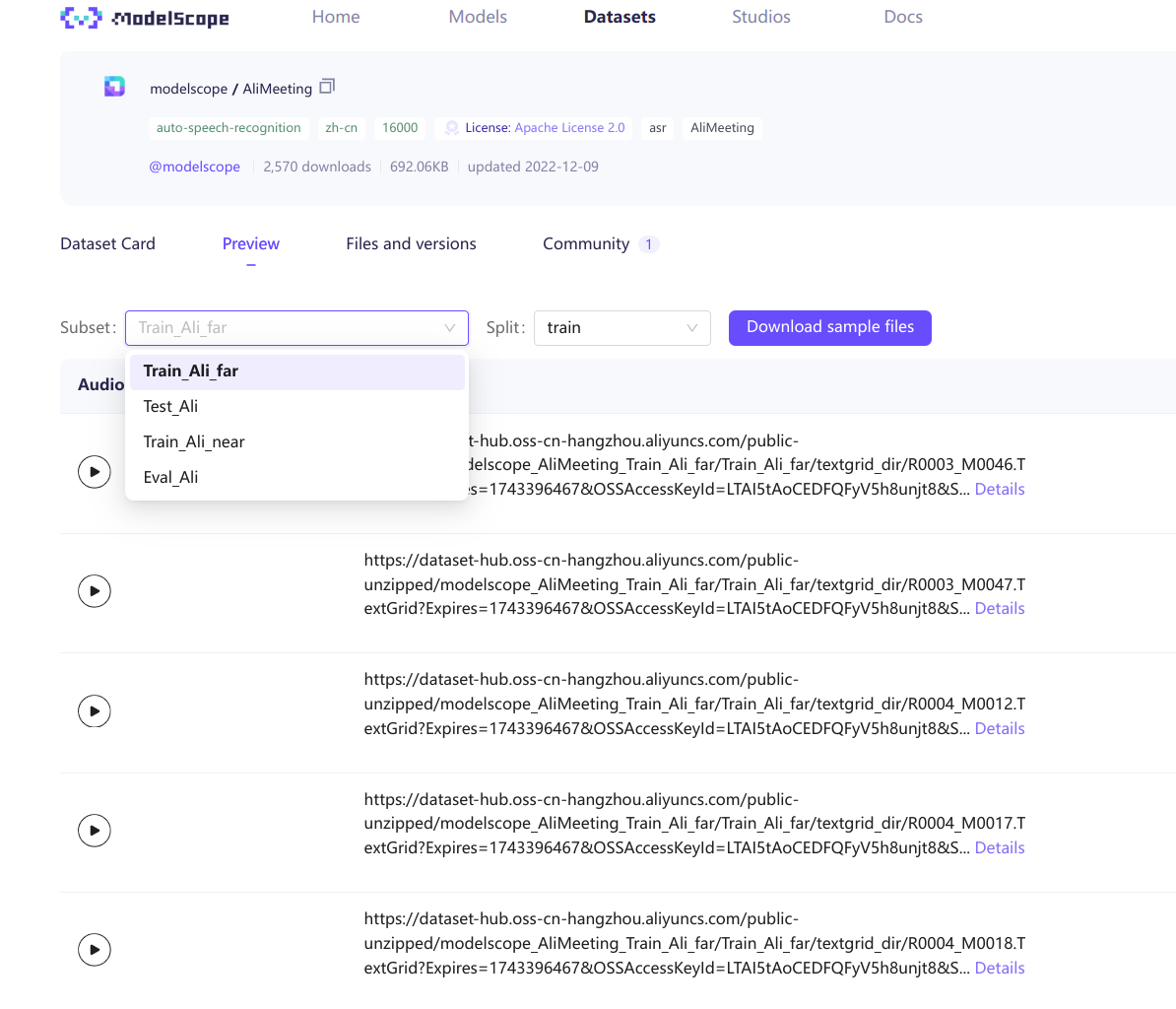Viewport: 1176px width, 1009px height.
Task: Click the AliMeeting dataset avatar icon
Action: pos(115,87)
